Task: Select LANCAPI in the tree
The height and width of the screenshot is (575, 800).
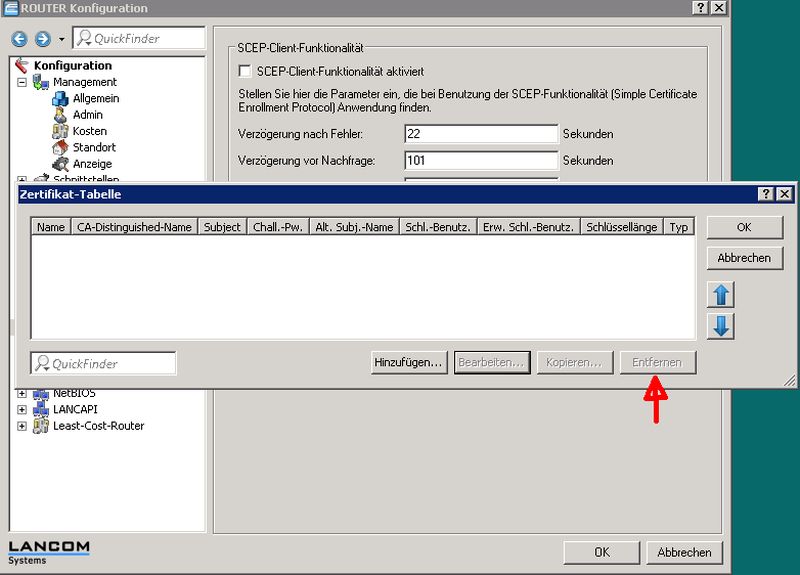Action: tap(75, 410)
